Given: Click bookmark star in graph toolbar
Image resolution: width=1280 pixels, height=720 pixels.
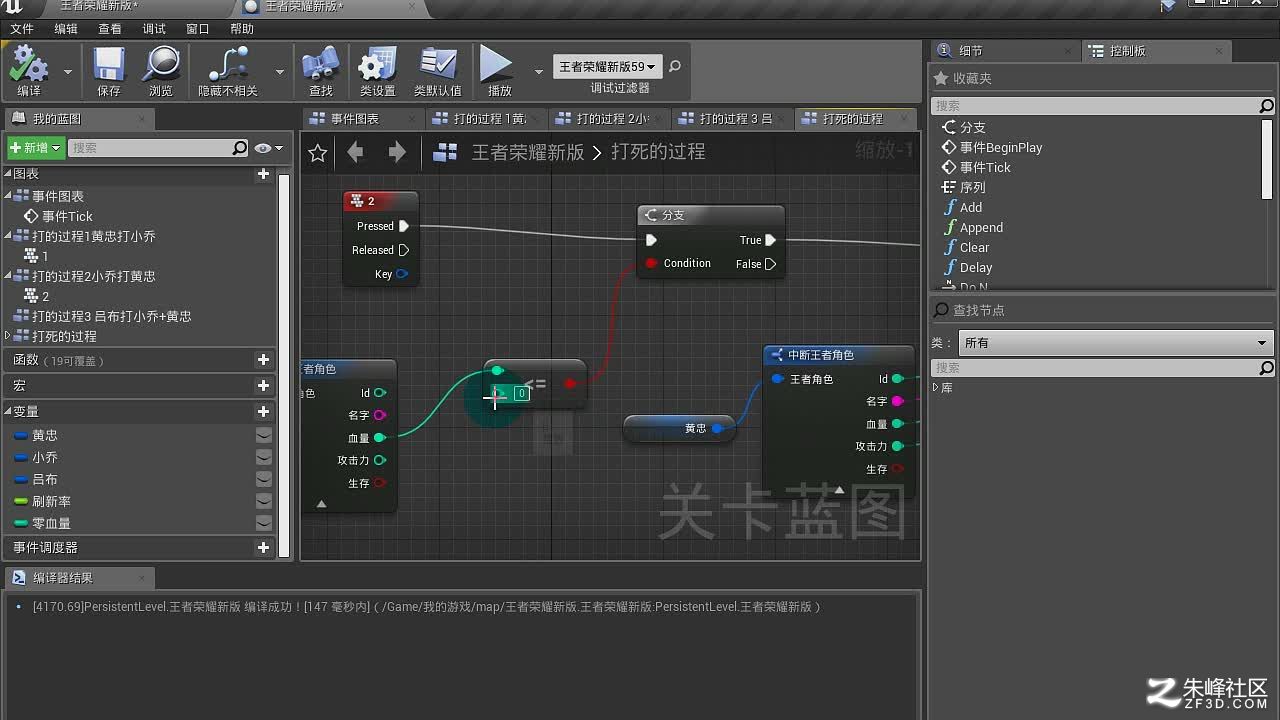Looking at the screenshot, I should pyautogui.click(x=318, y=152).
